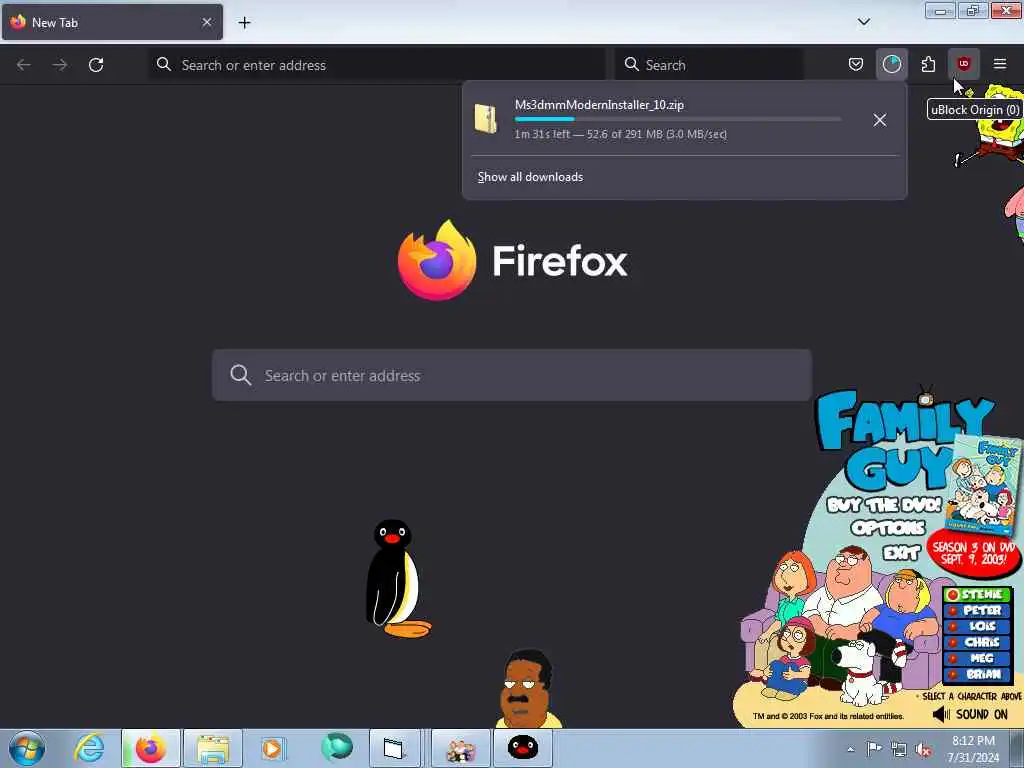The height and width of the screenshot is (768, 1024).
Task: Click Exit in the Family Guy window
Action: tap(901, 553)
